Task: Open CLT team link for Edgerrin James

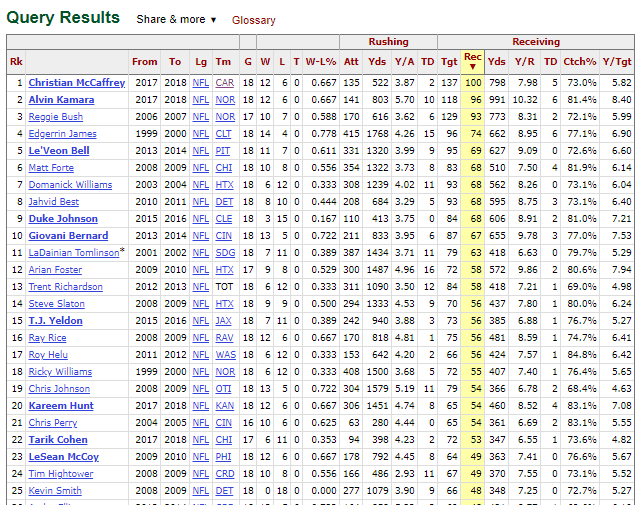Action: click(223, 134)
